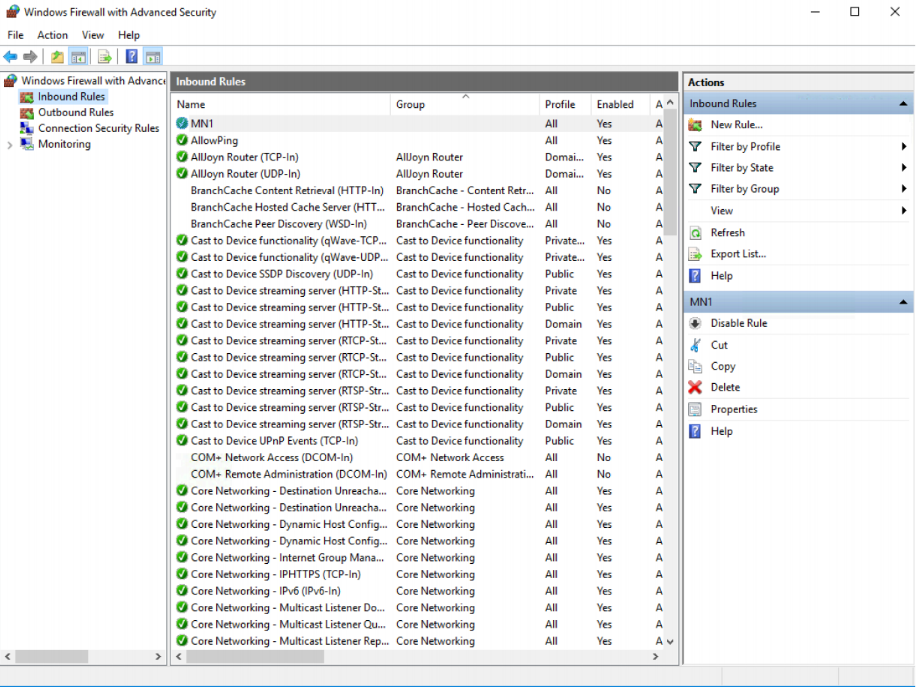
Task: Open the View menu in menu bar
Action: tap(92, 35)
